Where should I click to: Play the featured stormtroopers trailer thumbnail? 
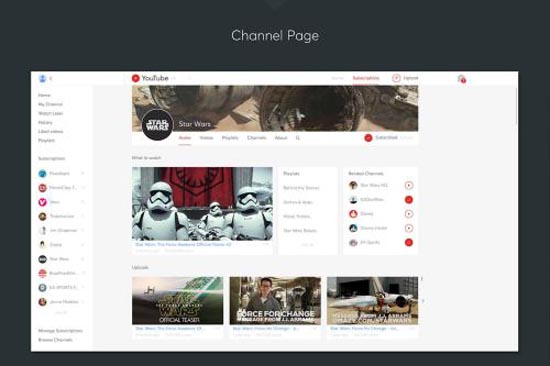point(202,204)
